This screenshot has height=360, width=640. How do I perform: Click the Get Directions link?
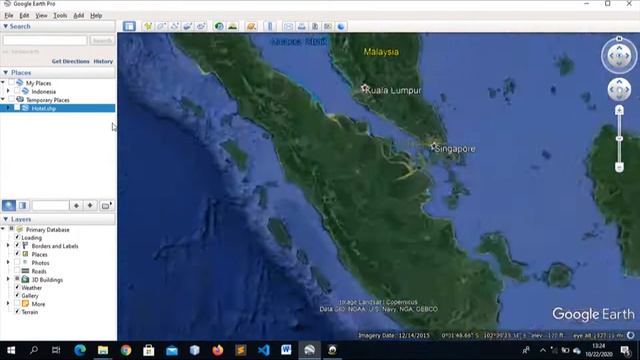click(71, 61)
